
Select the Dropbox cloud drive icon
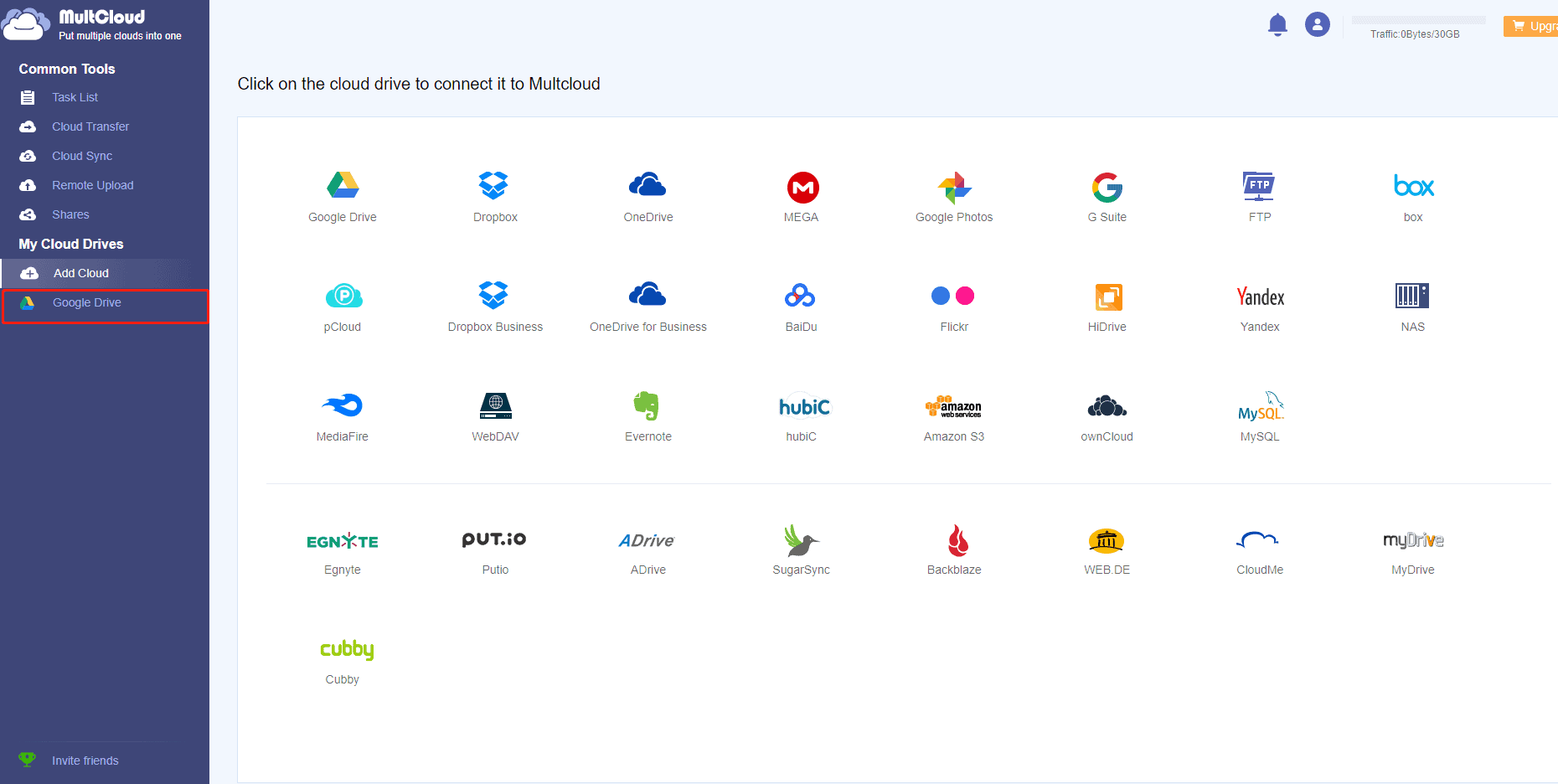coord(494,185)
